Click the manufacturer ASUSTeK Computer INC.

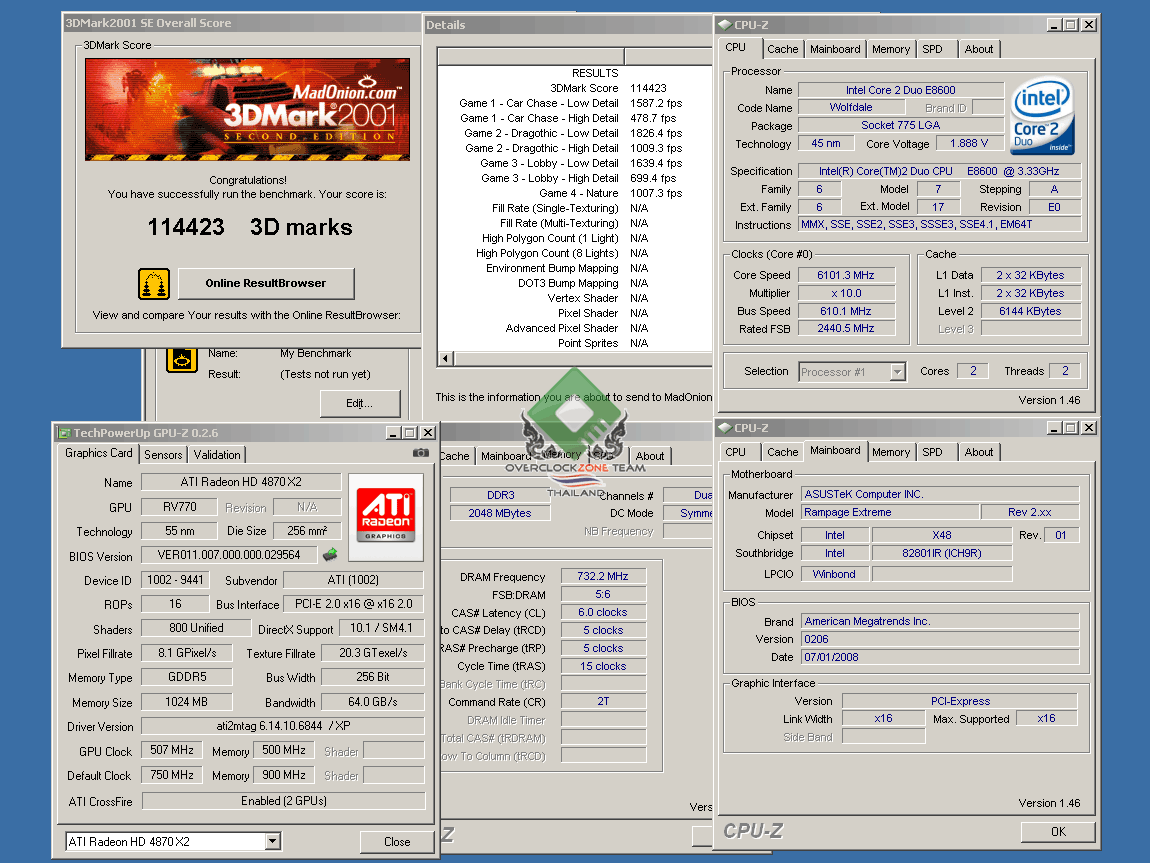pyautogui.click(x=940, y=494)
